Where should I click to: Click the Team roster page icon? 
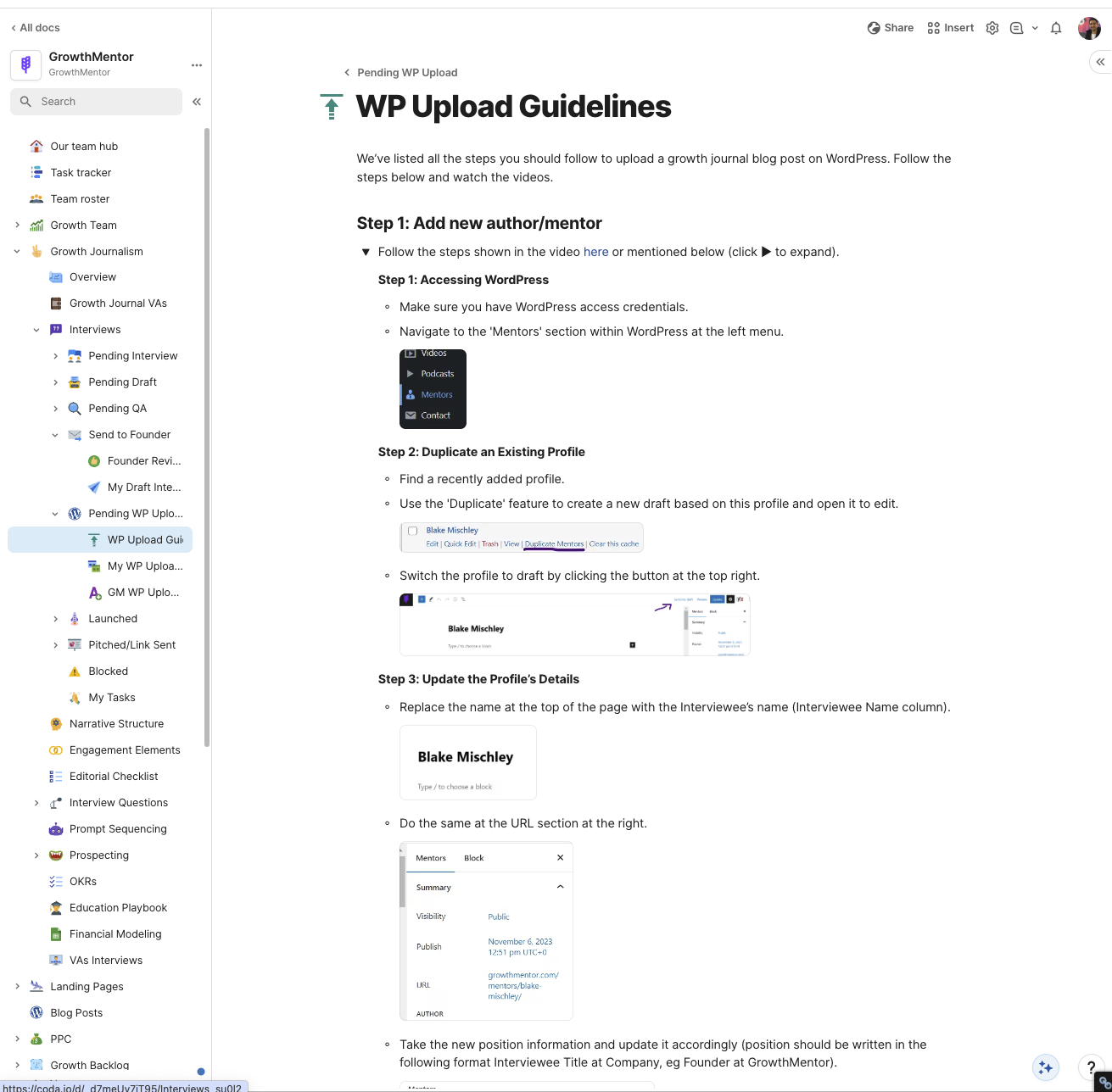(36, 198)
